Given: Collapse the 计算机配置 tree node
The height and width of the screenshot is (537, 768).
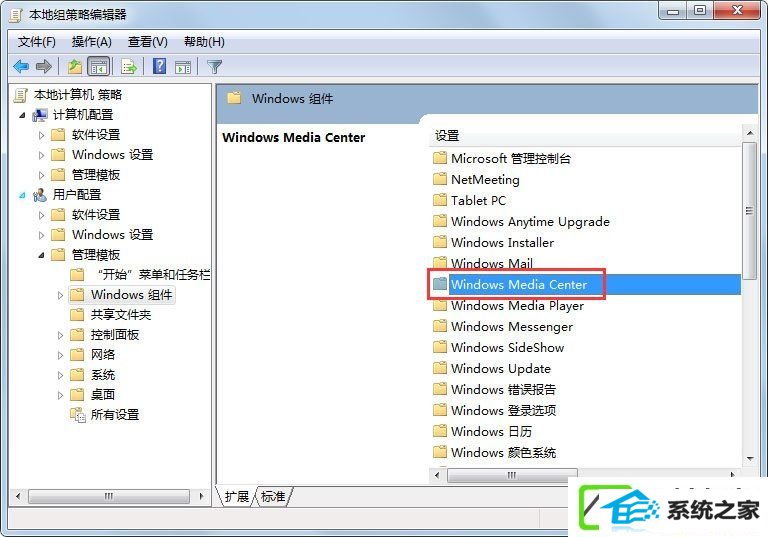Looking at the screenshot, I should pos(22,115).
